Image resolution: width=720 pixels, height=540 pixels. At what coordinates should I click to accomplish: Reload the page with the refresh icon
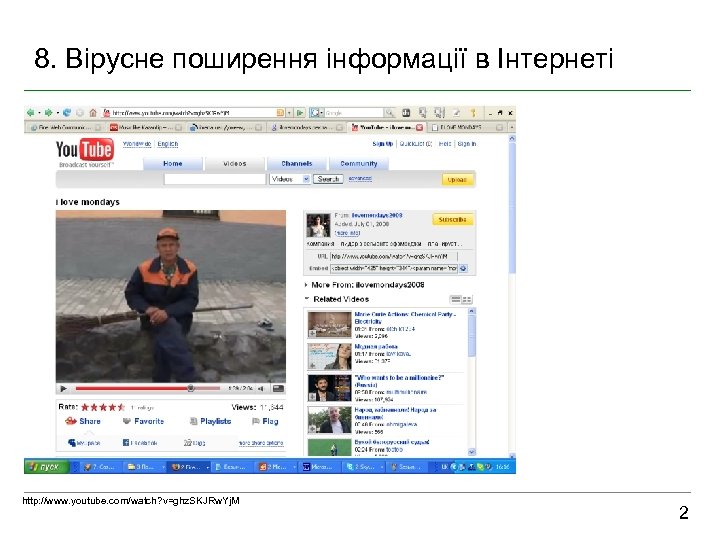pos(67,112)
